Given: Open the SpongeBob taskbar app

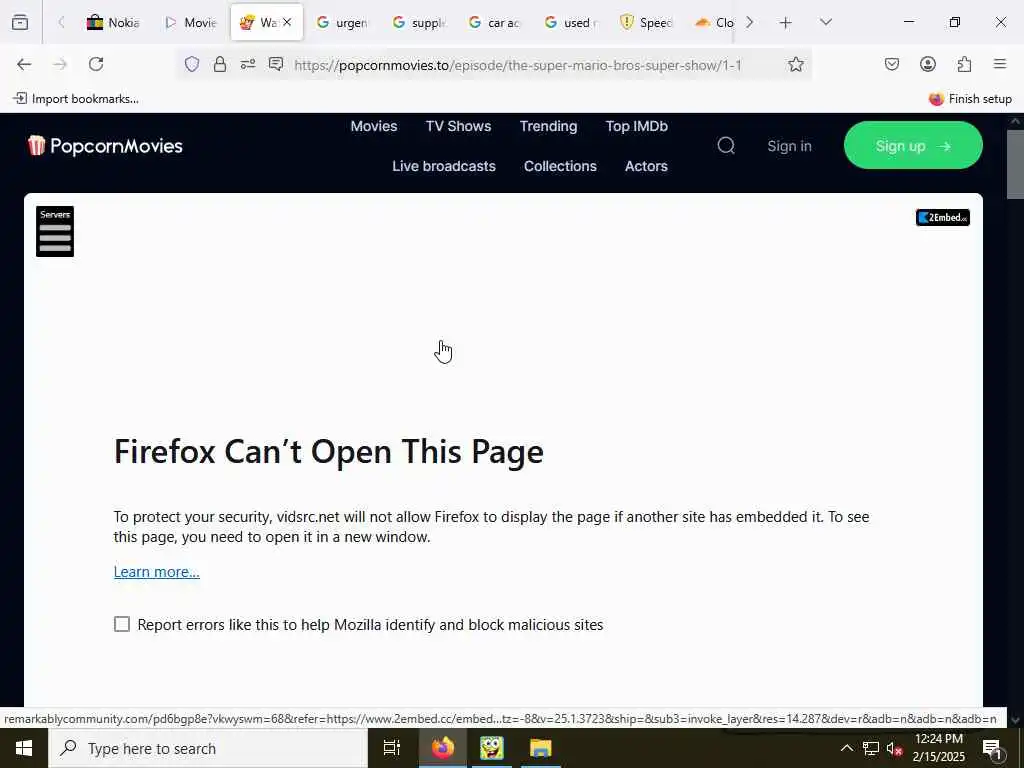Looking at the screenshot, I should (492, 748).
